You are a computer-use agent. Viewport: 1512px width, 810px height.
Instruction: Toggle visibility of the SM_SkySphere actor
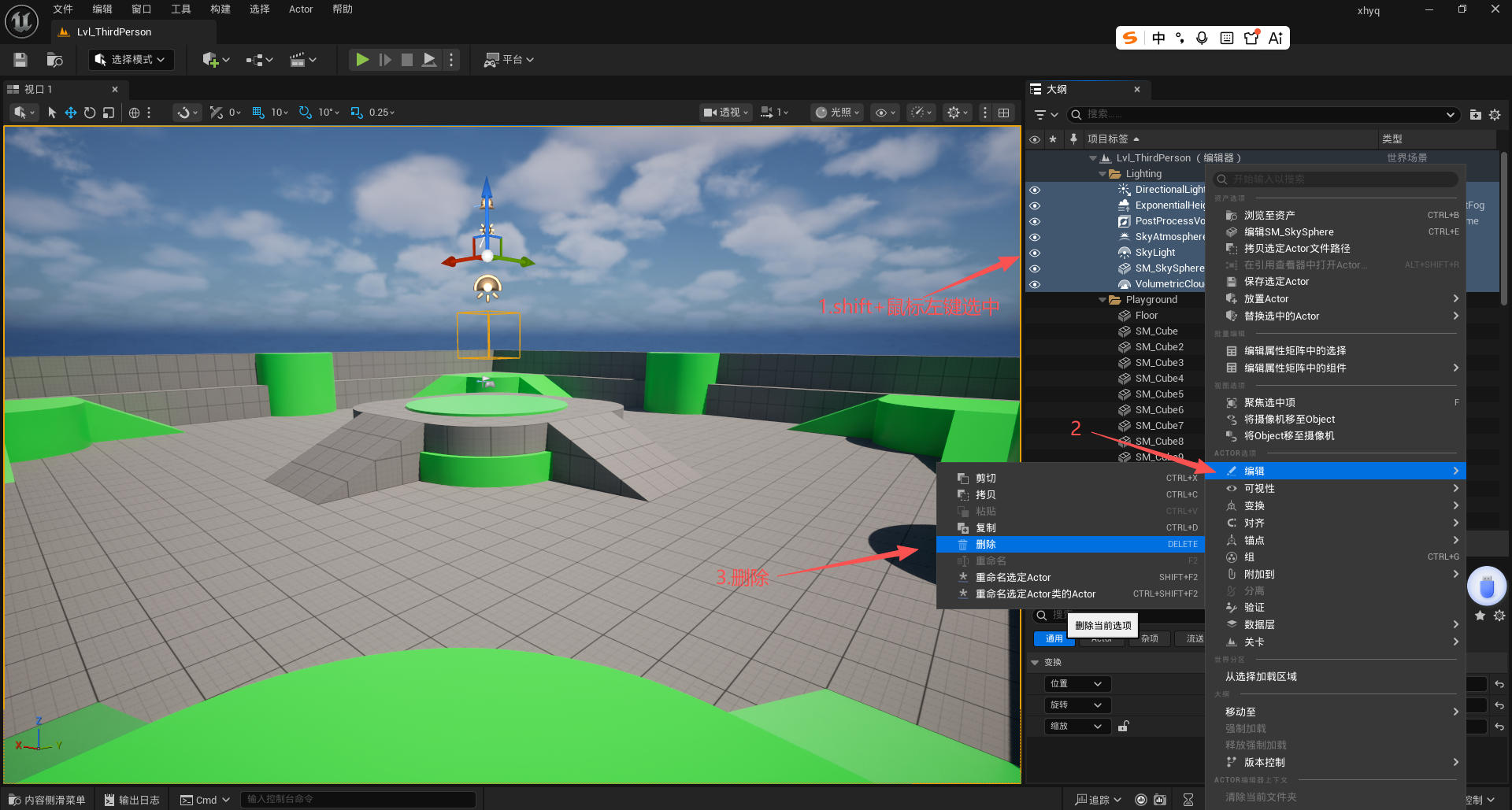point(1035,268)
